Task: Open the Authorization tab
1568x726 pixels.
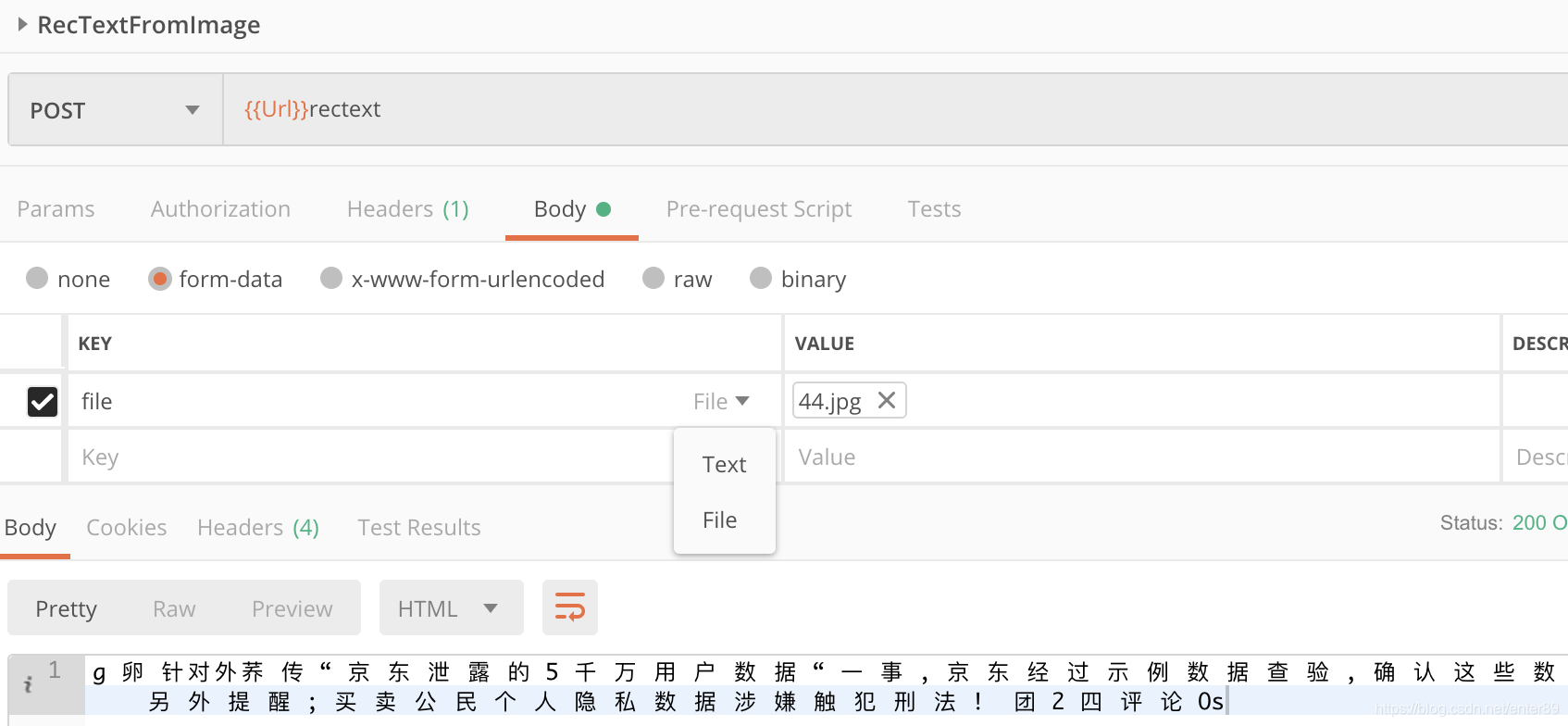Action: tap(220, 209)
